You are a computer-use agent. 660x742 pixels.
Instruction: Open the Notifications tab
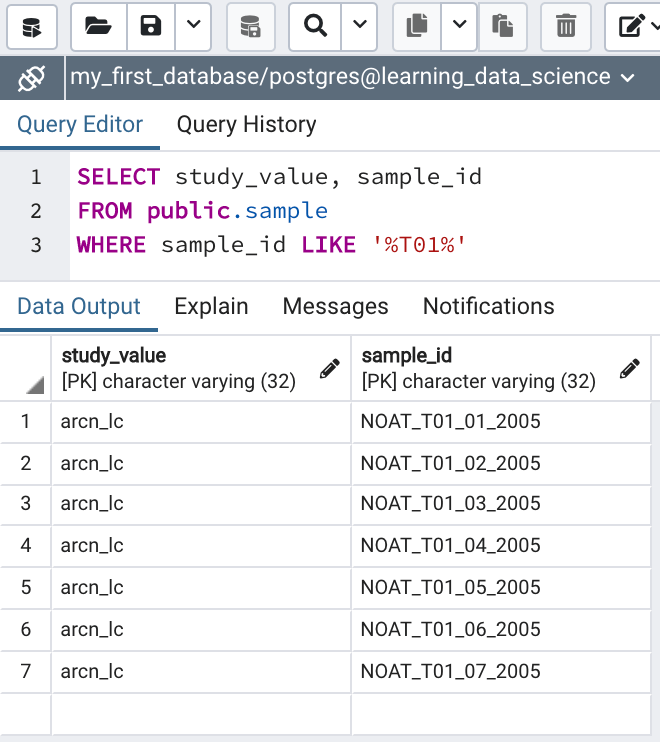[x=488, y=306]
